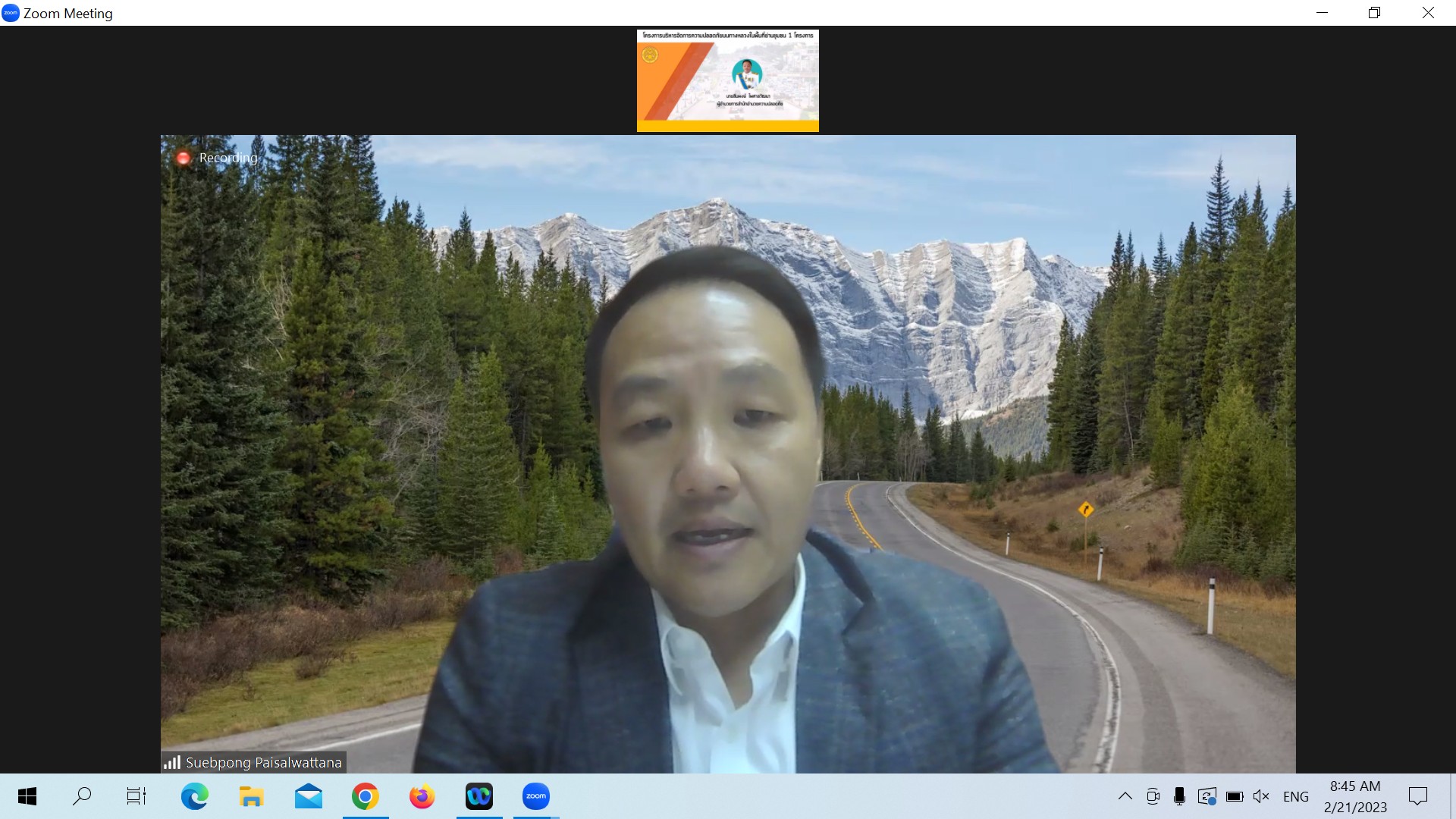Click the battery status icon
The image size is (1456, 819).
pos(1235,796)
